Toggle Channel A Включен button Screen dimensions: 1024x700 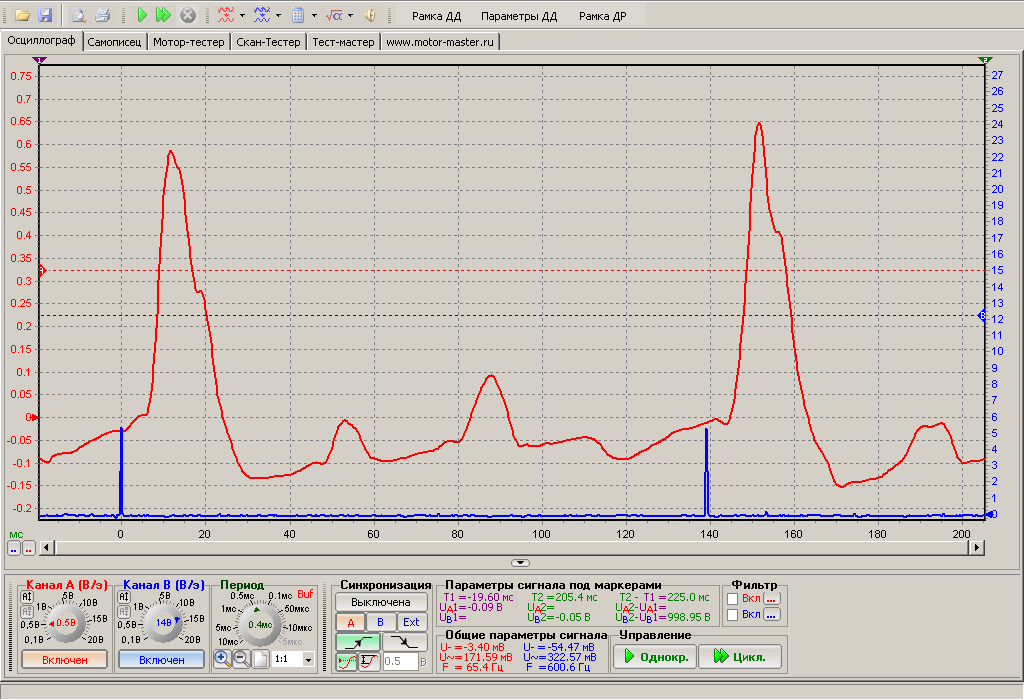click(65, 660)
